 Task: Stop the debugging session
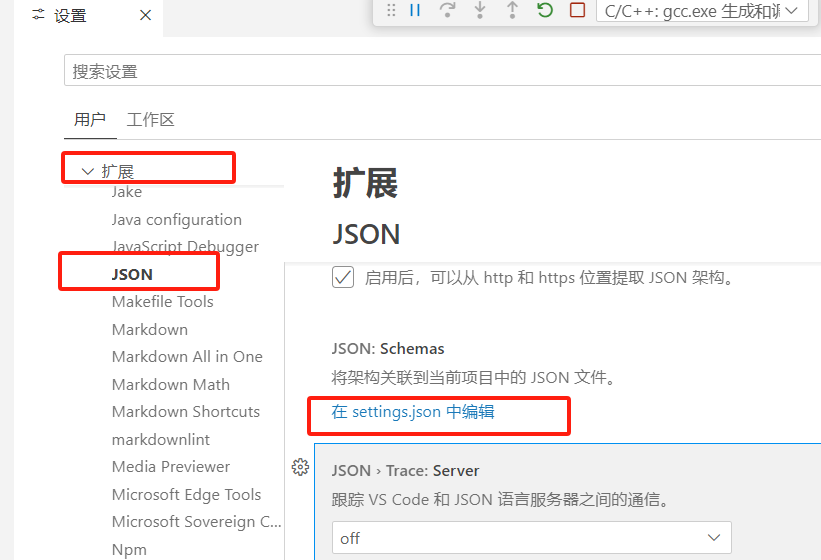click(577, 10)
